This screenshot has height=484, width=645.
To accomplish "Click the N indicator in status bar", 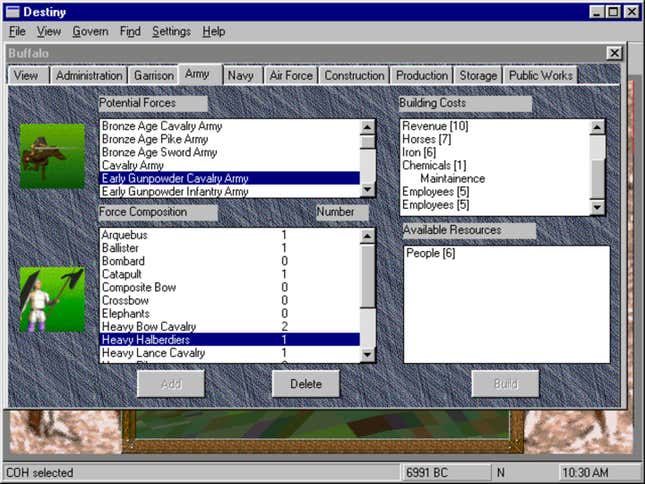I will point(501,473).
